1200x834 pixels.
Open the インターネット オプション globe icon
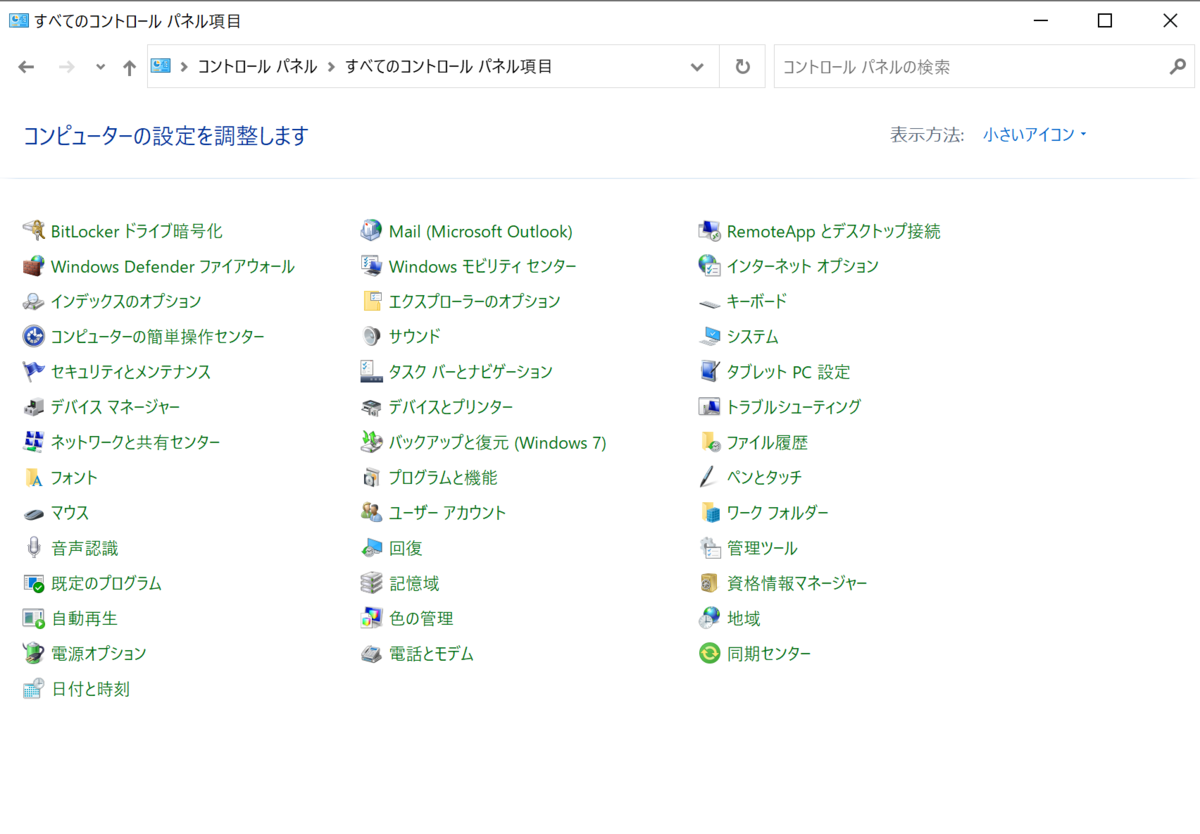710,266
